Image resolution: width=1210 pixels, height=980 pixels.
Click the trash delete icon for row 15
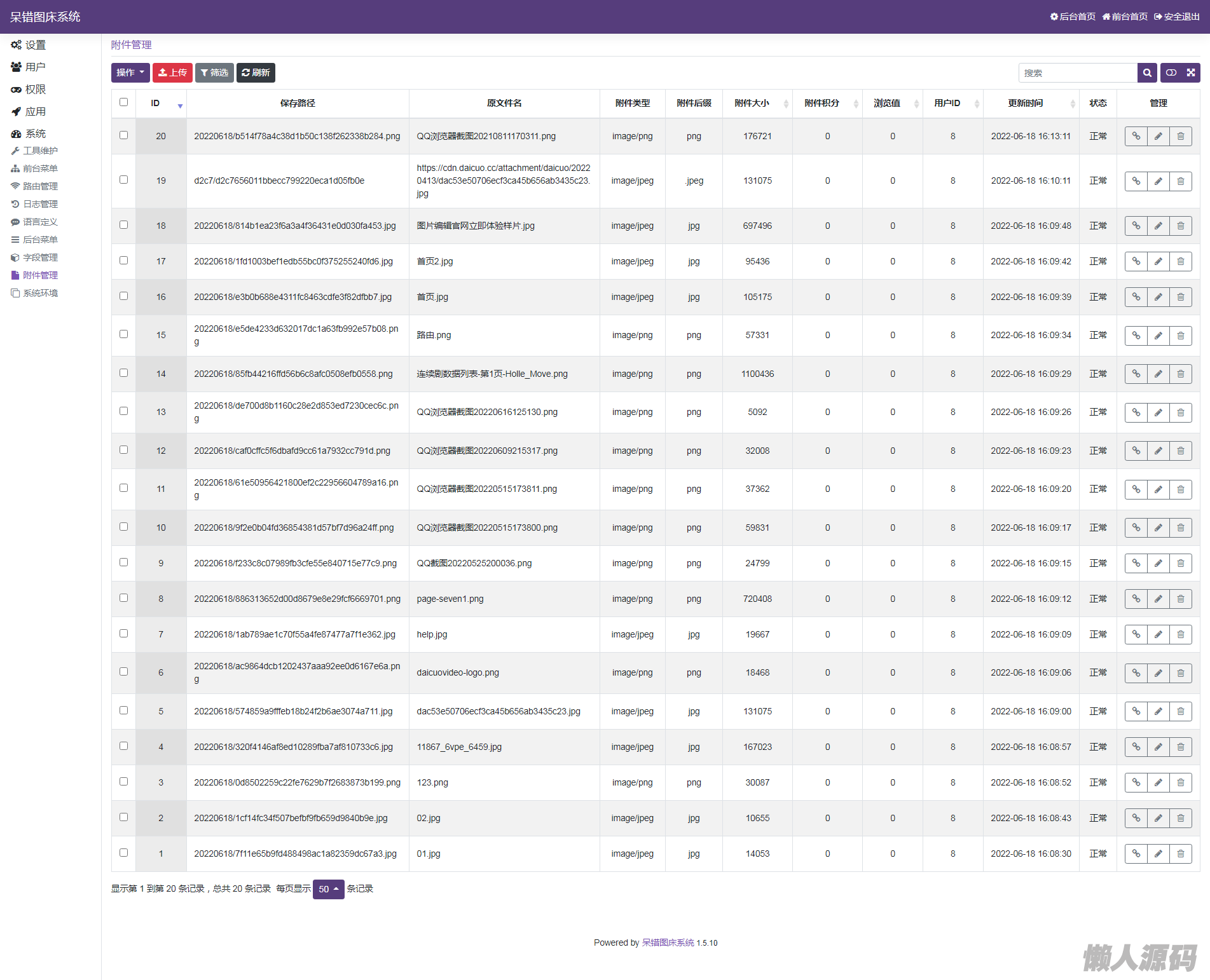pos(1180,336)
